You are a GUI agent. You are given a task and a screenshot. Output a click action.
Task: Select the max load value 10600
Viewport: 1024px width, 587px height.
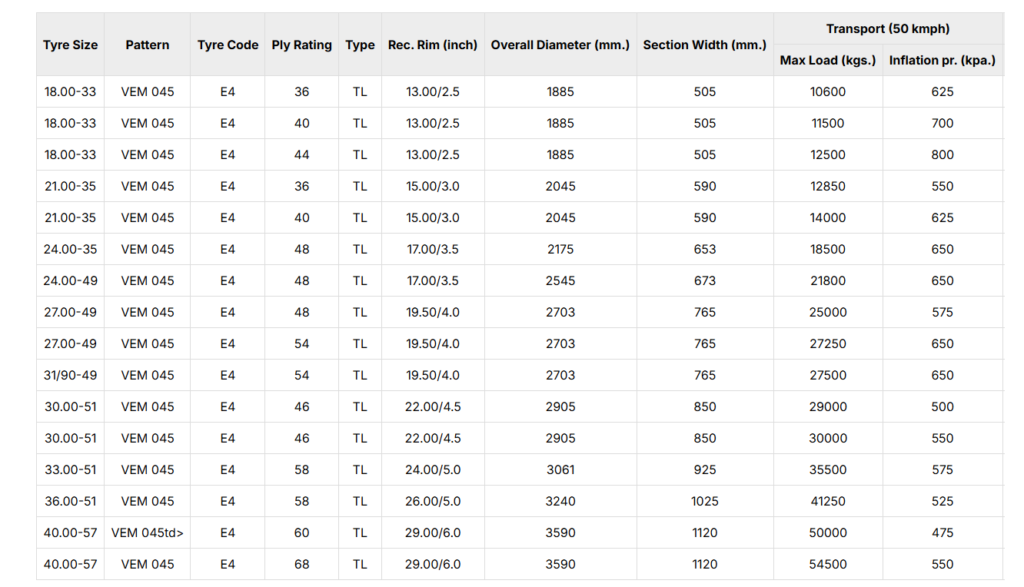coord(828,92)
